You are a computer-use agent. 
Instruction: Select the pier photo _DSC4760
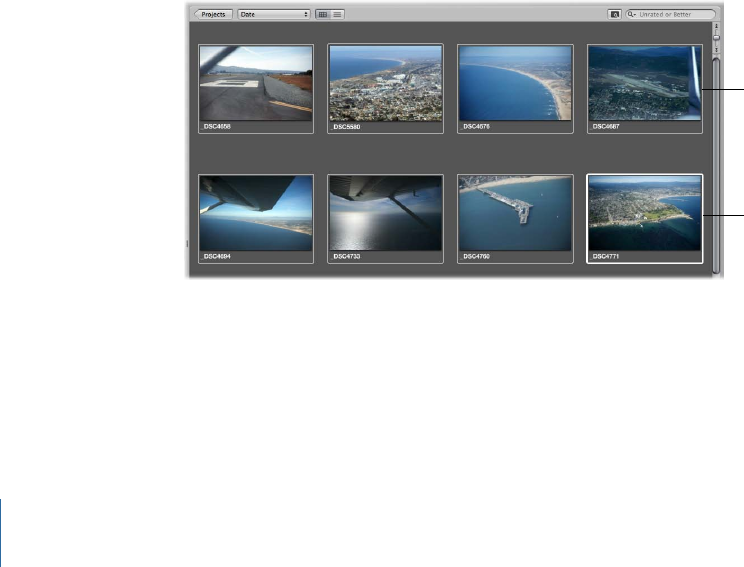click(515, 213)
